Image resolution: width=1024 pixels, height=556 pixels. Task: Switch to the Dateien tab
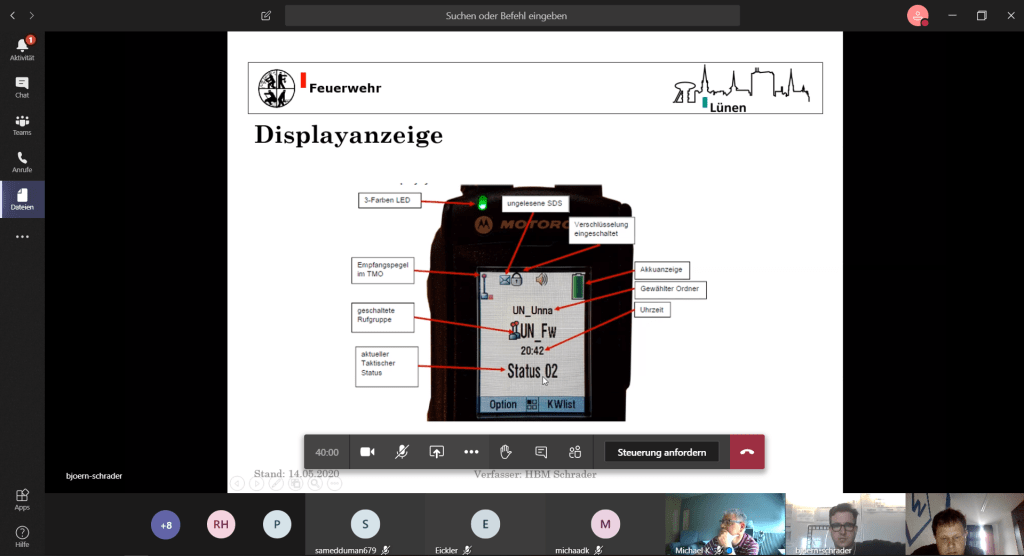click(x=22, y=199)
